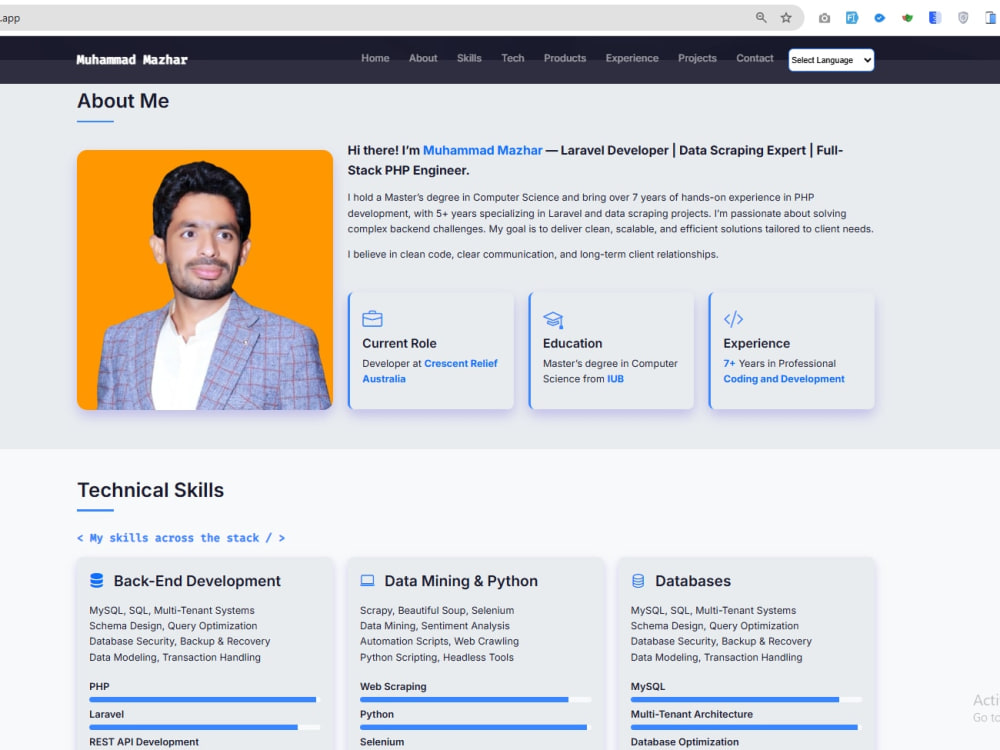Bookmark this page with the star icon
Screen dimensions: 1000x750
tap(786, 18)
